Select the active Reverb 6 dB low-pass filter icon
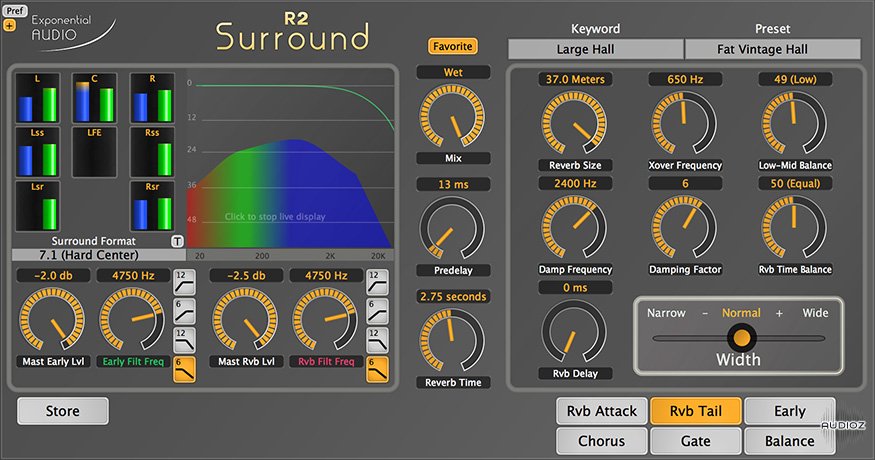Viewport: 875px width, 460px height. (377, 369)
